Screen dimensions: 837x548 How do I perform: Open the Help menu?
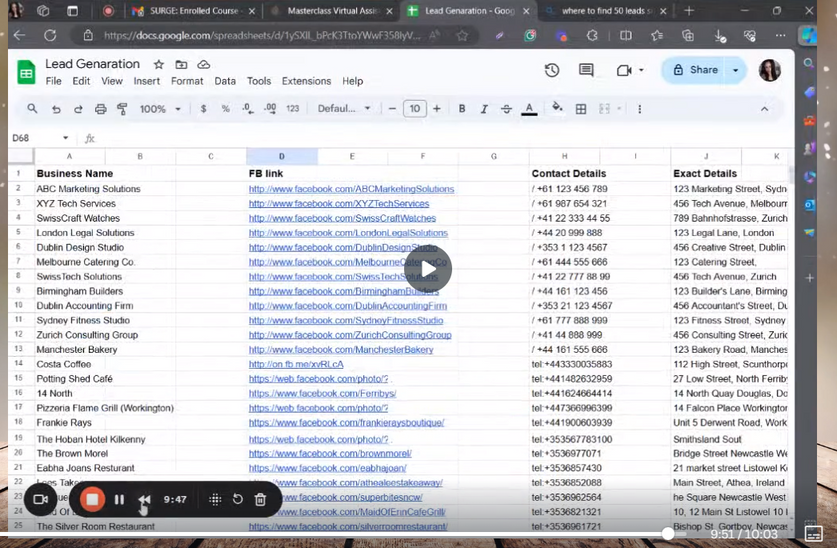click(352, 81)
